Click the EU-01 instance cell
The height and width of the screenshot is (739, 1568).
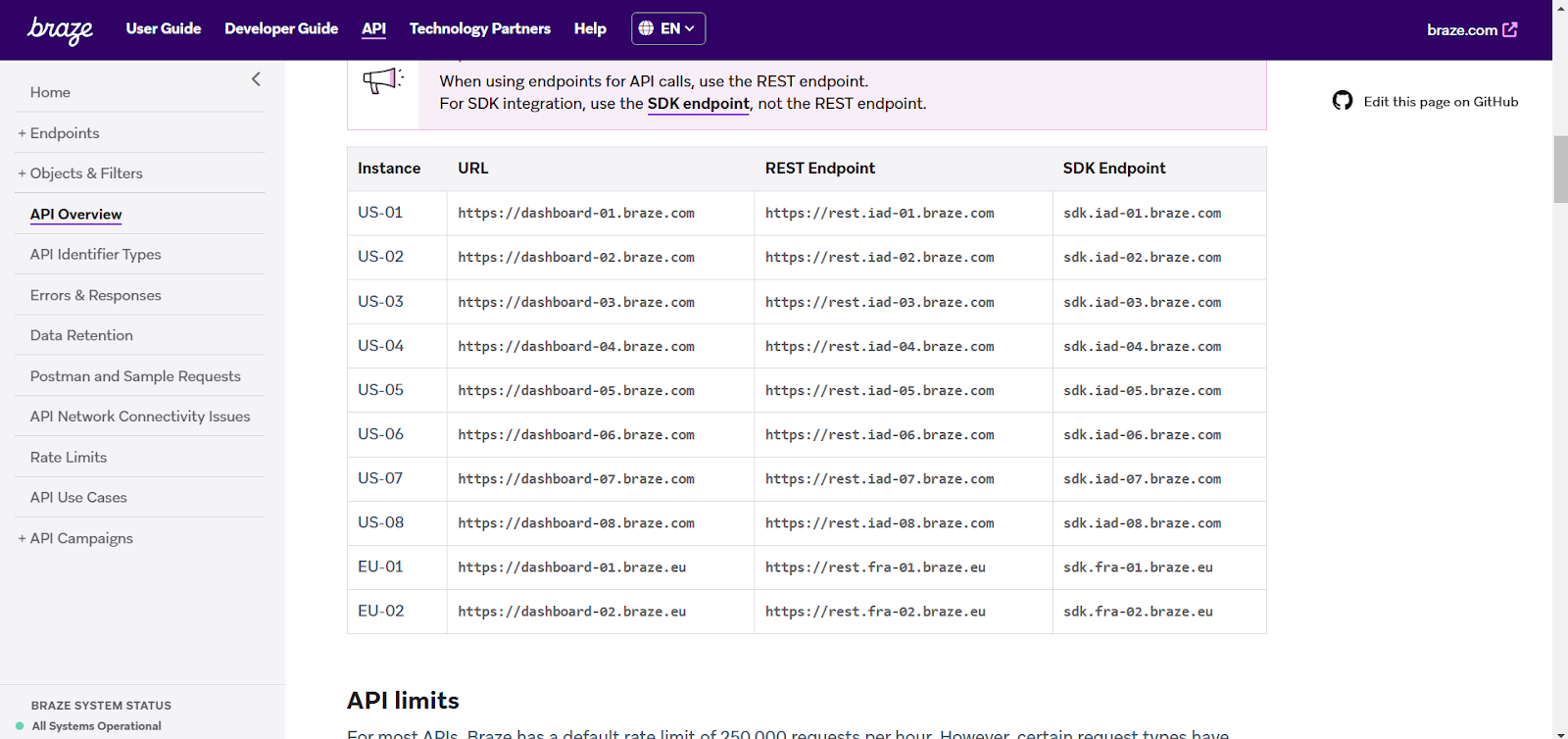click(x=397, y=567)
